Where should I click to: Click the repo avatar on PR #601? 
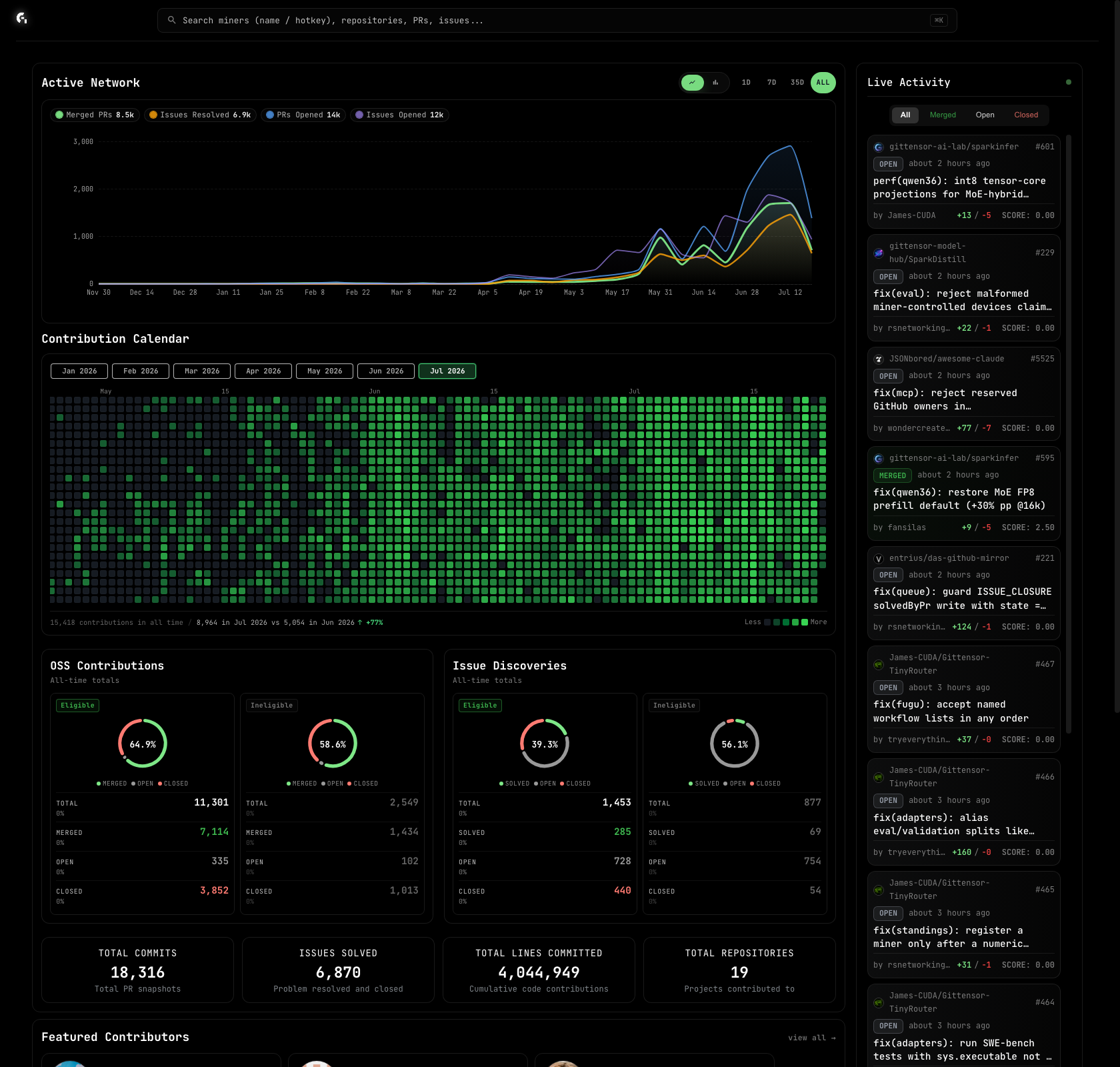click(879, 147)
